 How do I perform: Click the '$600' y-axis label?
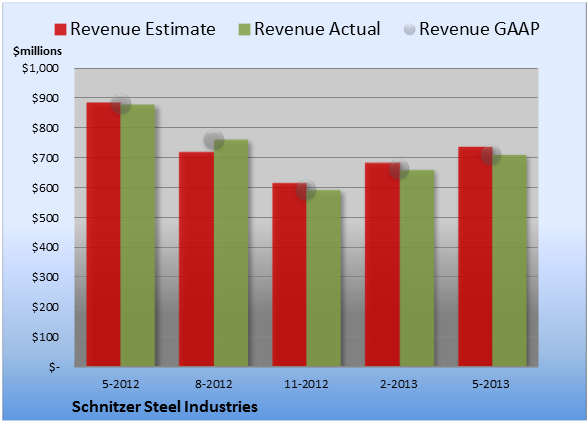coord(45,188)
